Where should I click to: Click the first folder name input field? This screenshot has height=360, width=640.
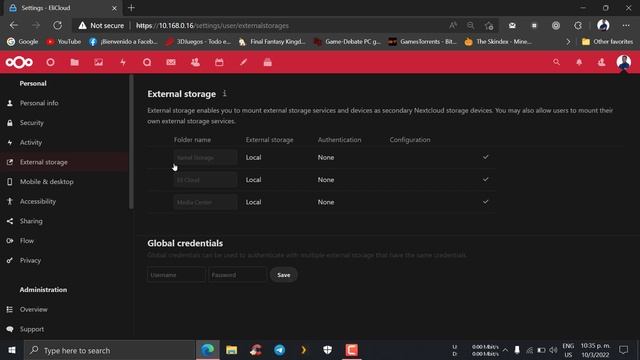[x=205, y=157]
